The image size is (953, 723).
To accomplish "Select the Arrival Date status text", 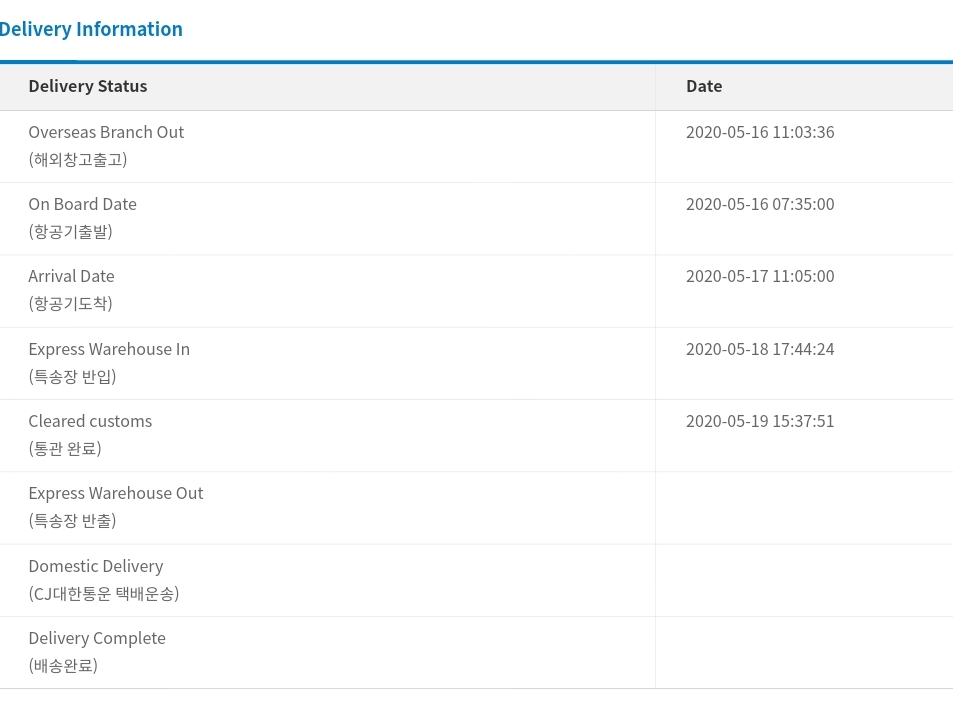I will 71,276.
